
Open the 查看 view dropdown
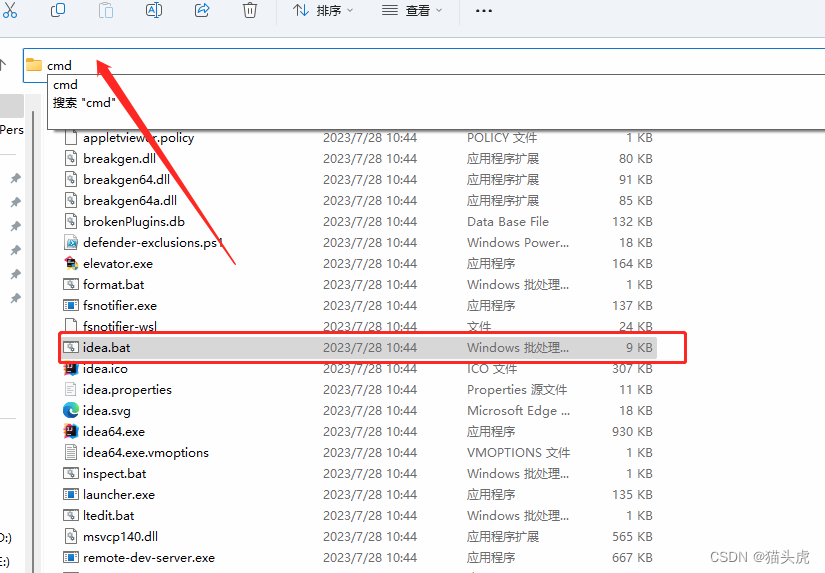(x=412, y=10)
